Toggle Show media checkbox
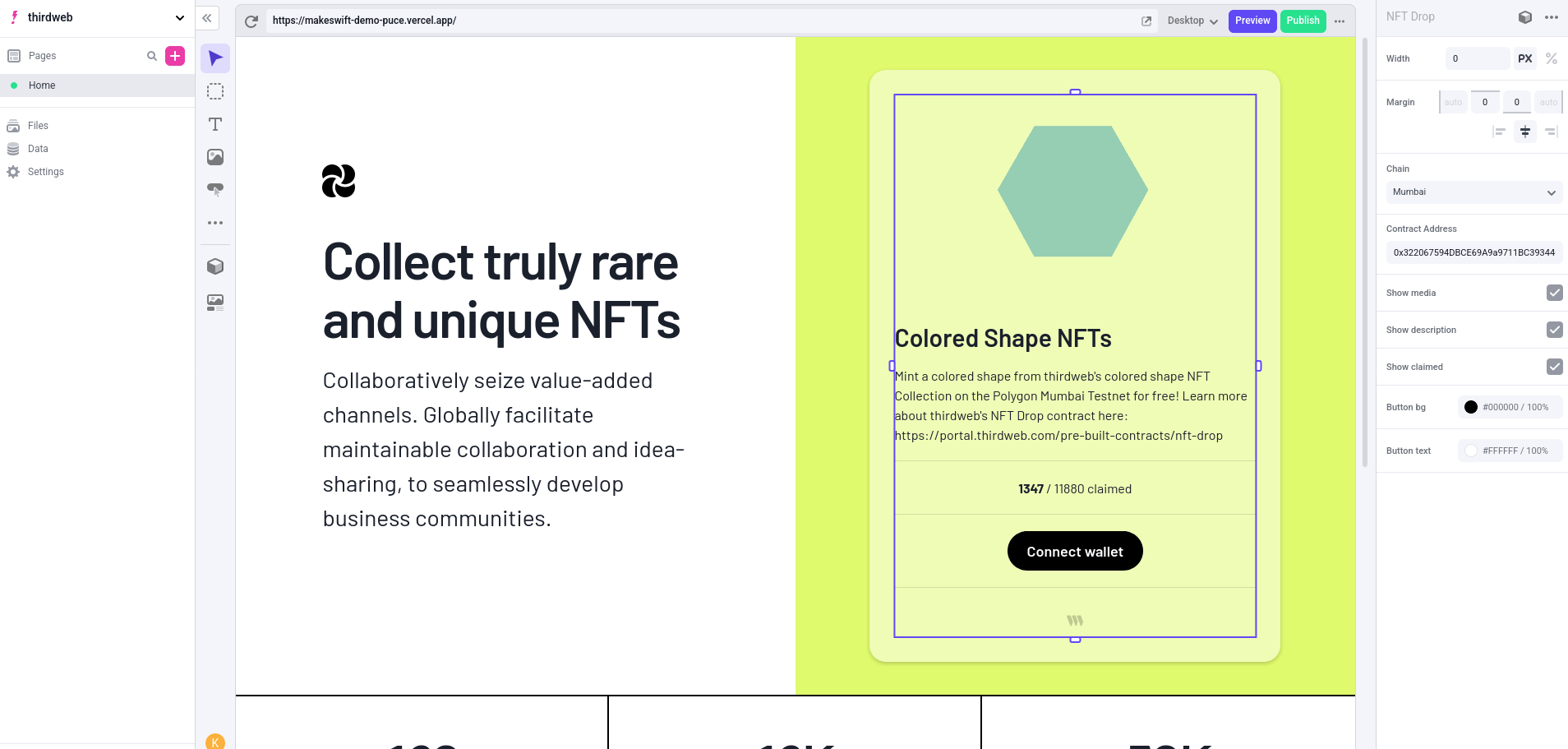The height and width of the screenshot is (749, 1568). tap(1555, 293)
